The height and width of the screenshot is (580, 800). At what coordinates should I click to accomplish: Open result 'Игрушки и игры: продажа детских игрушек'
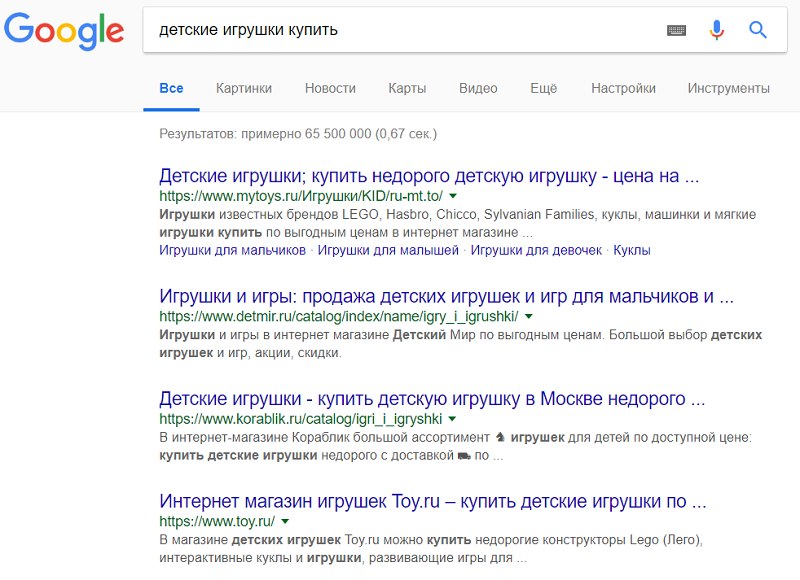[446, 296]
